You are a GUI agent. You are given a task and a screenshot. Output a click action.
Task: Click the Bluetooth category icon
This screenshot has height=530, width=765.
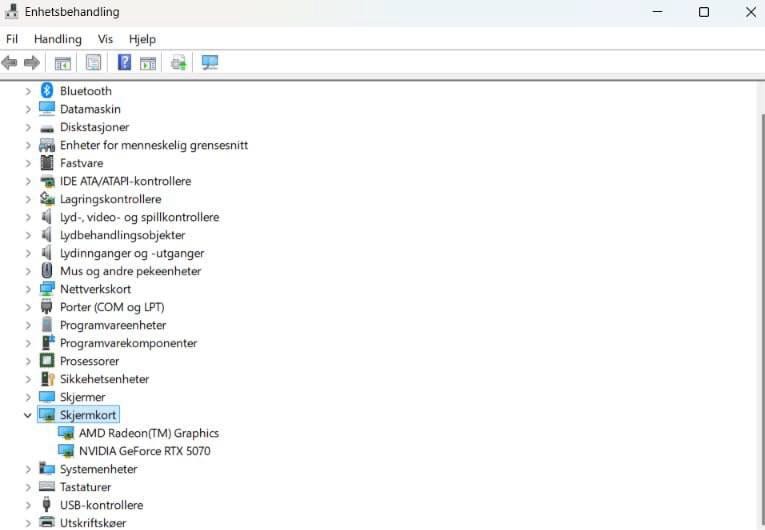(47, 90)
